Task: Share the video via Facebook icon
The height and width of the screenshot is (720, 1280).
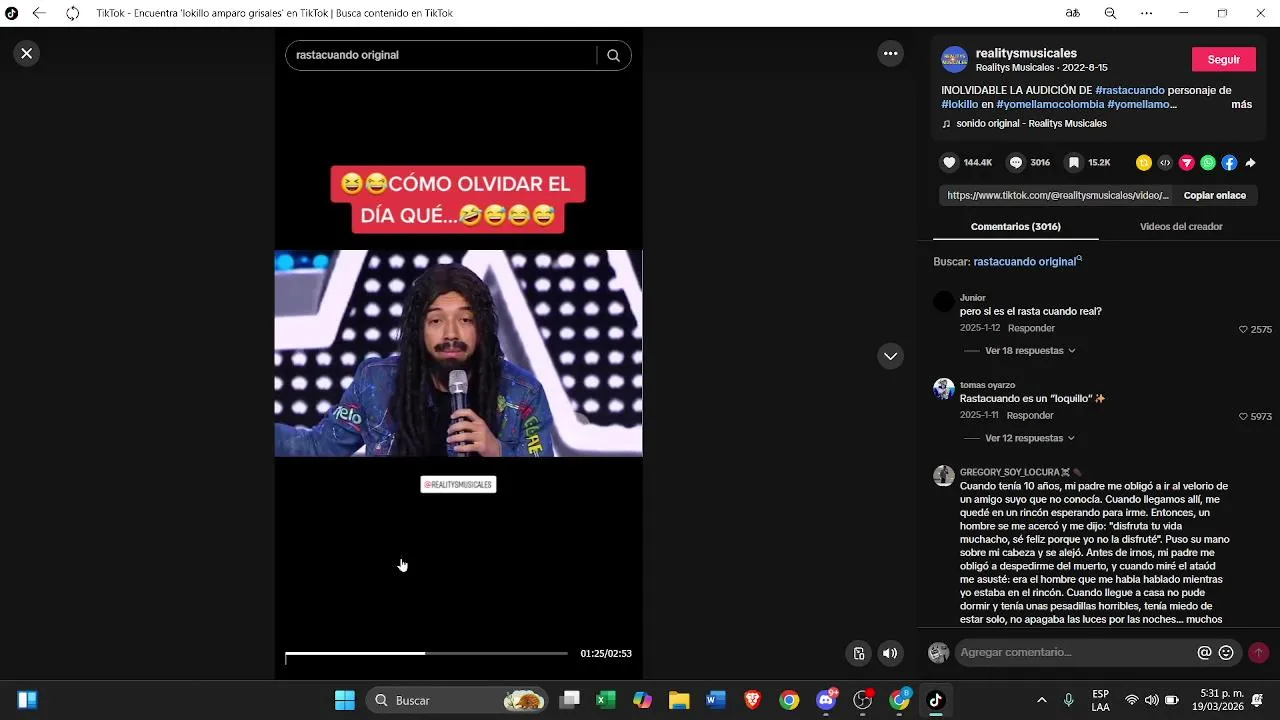Action: pyautogui.click(x=1229, y=163)
